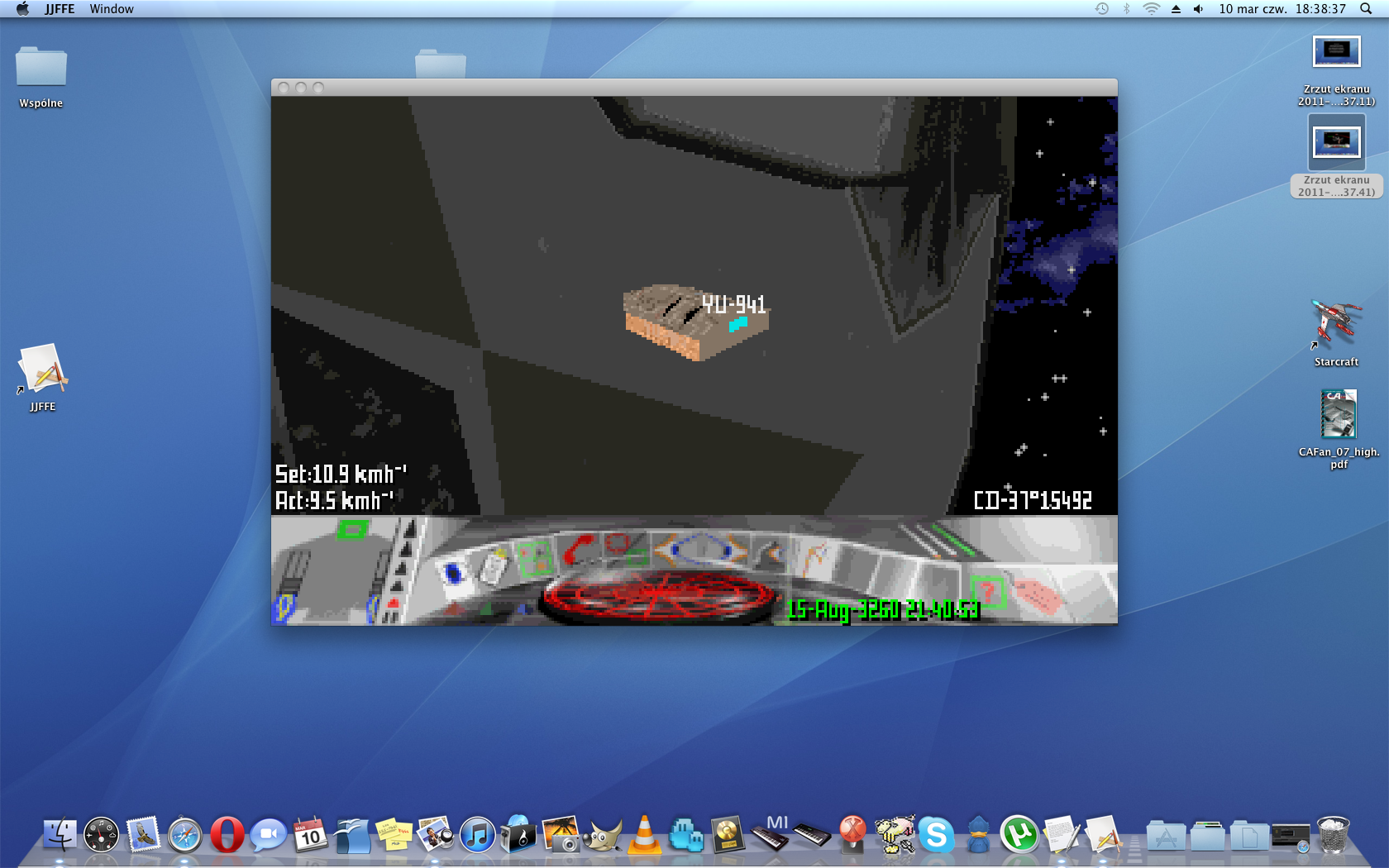Open Spotlight search magnifier
Viewport: 1389px width, 868px height.
coord(1366,9)
